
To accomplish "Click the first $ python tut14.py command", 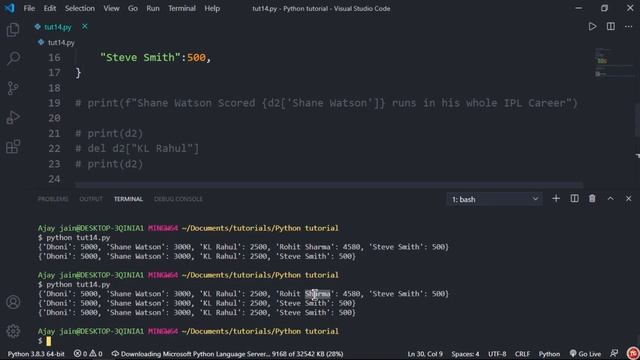I will (74, 238).
